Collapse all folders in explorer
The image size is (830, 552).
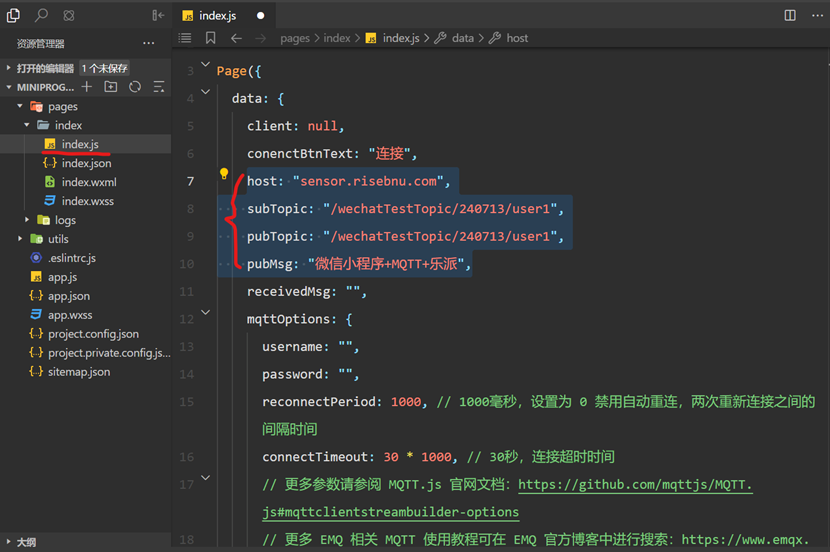[x=159, y=87]
